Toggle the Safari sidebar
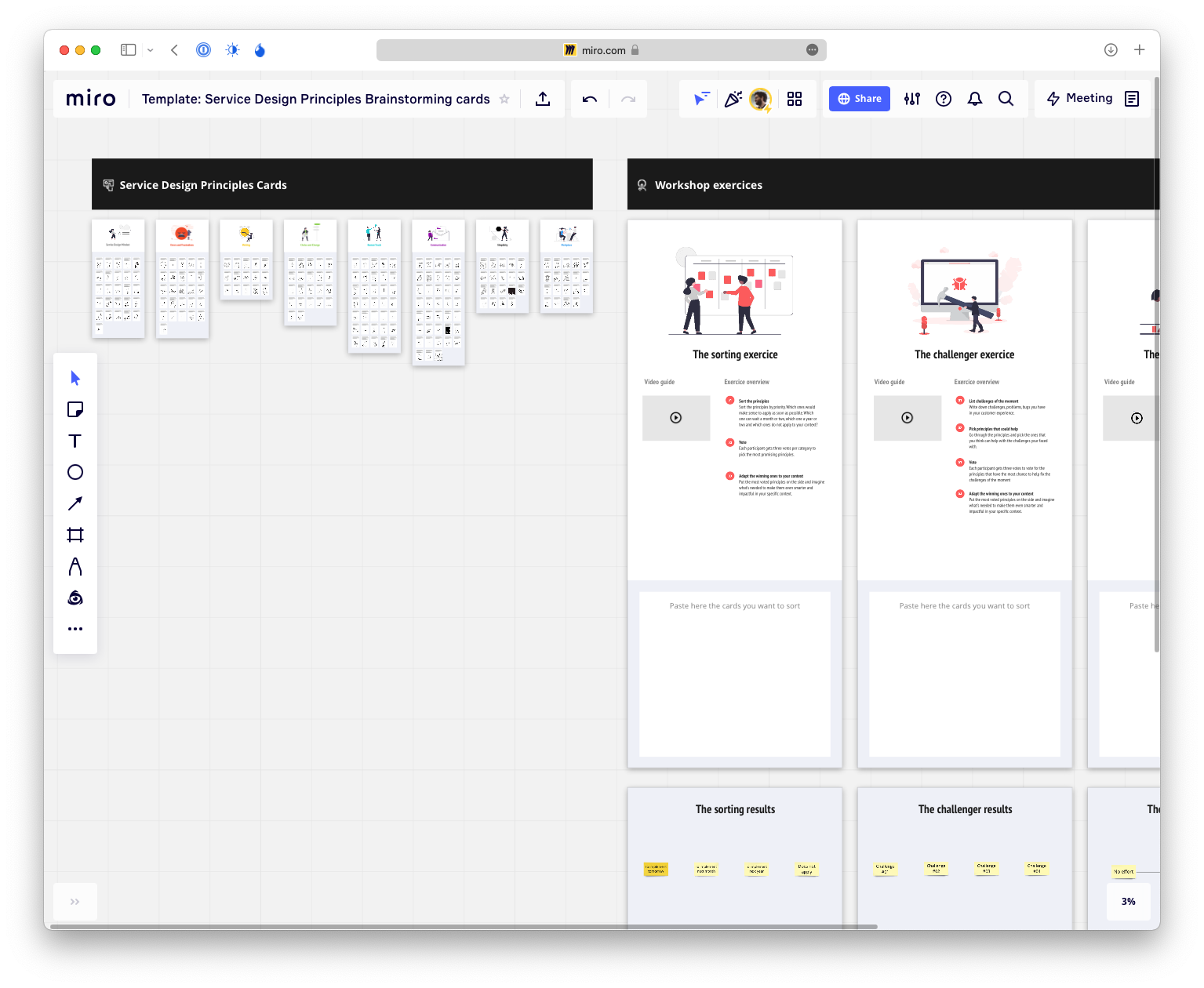Screen dimensions: 1204x988 click(x=128, y=50)
